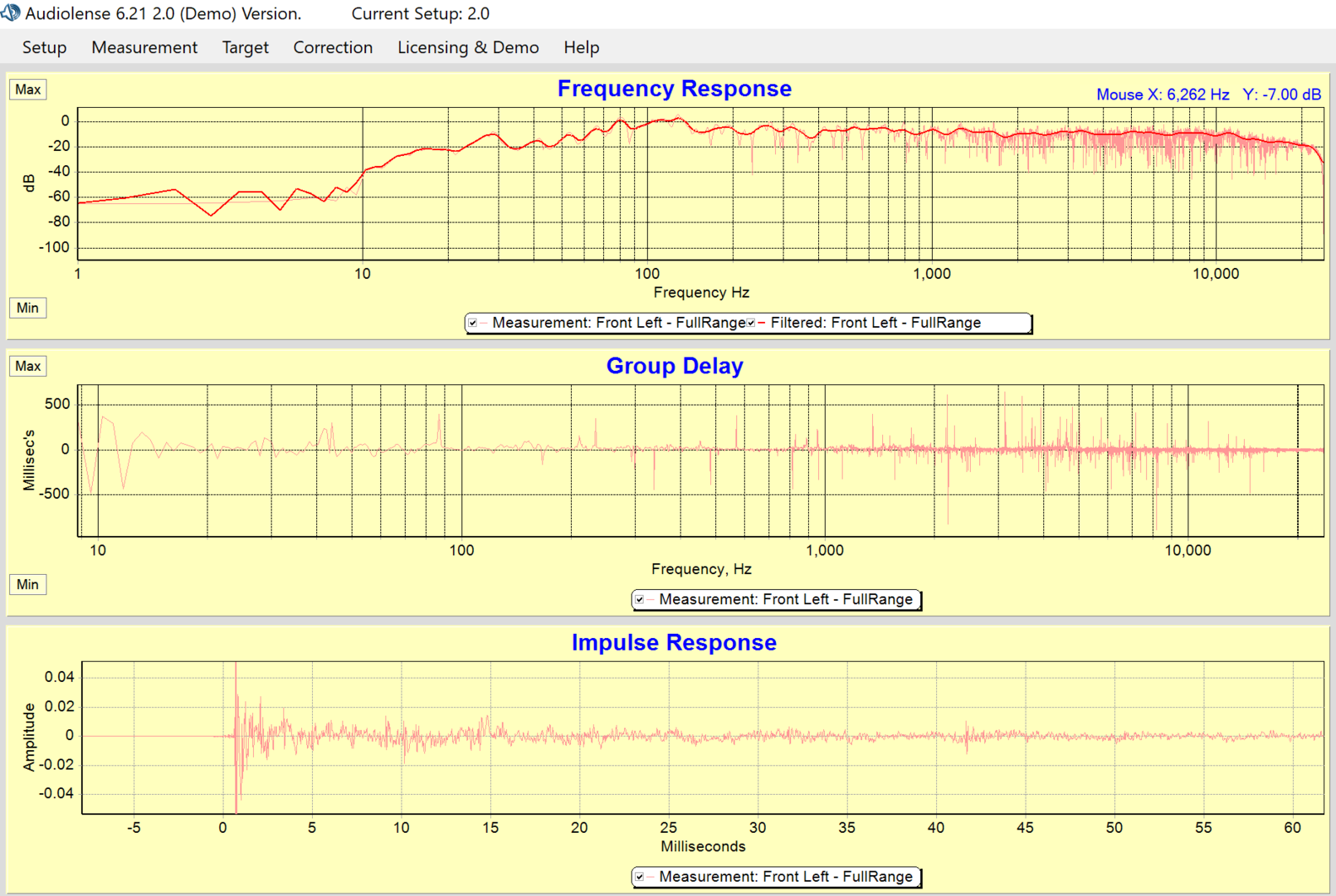Click the Y: -7.00 dB readout

coord(1282,95)
